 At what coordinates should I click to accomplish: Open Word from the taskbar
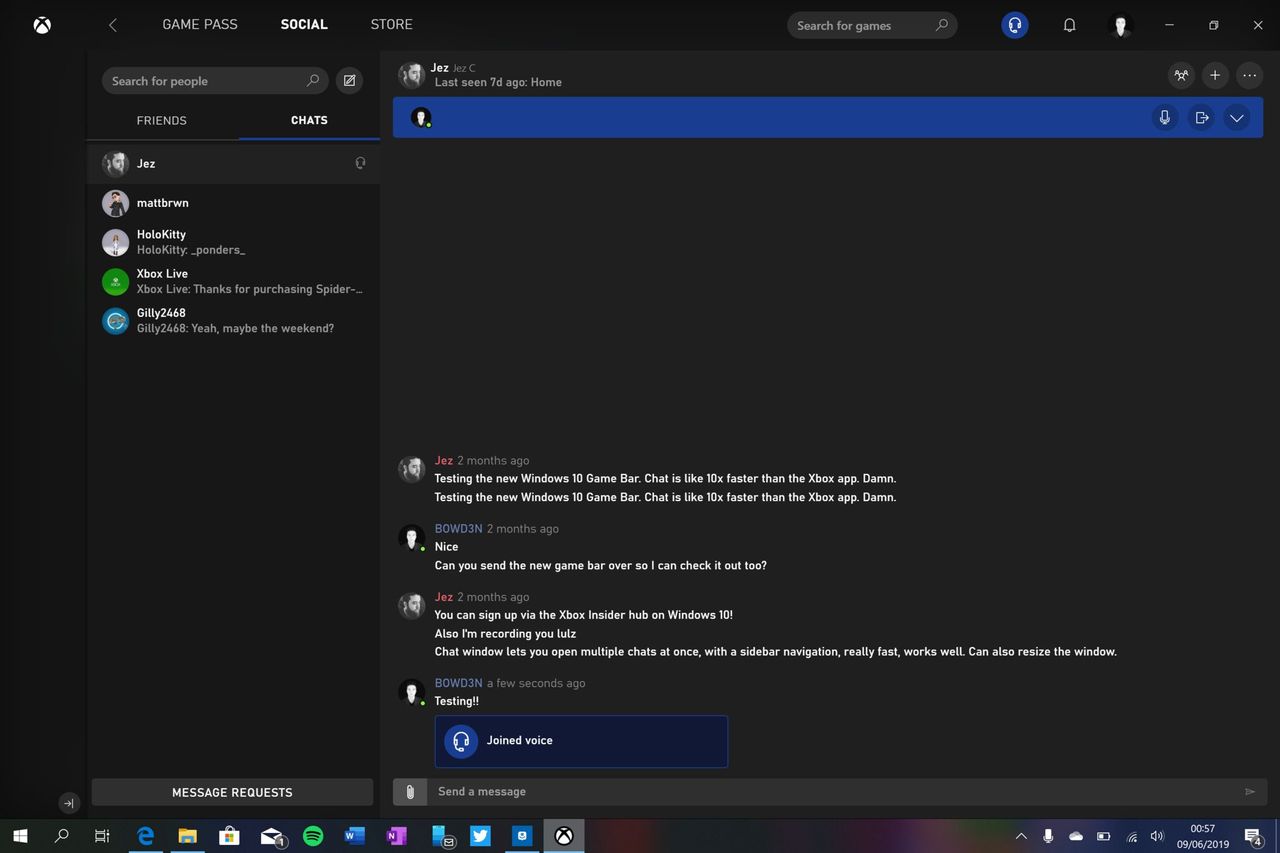[354, 836]
